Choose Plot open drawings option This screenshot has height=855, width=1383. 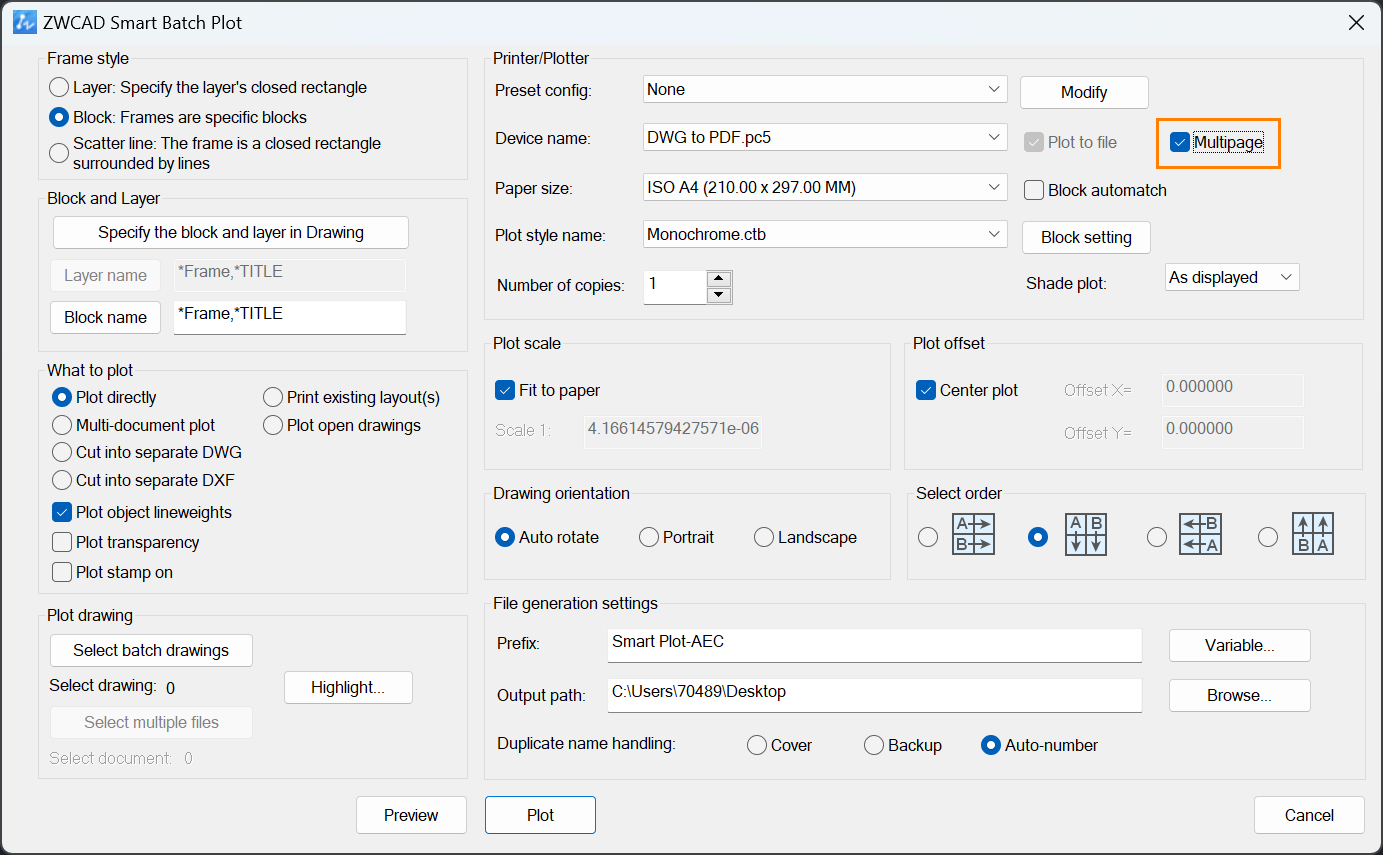point(273,425)
